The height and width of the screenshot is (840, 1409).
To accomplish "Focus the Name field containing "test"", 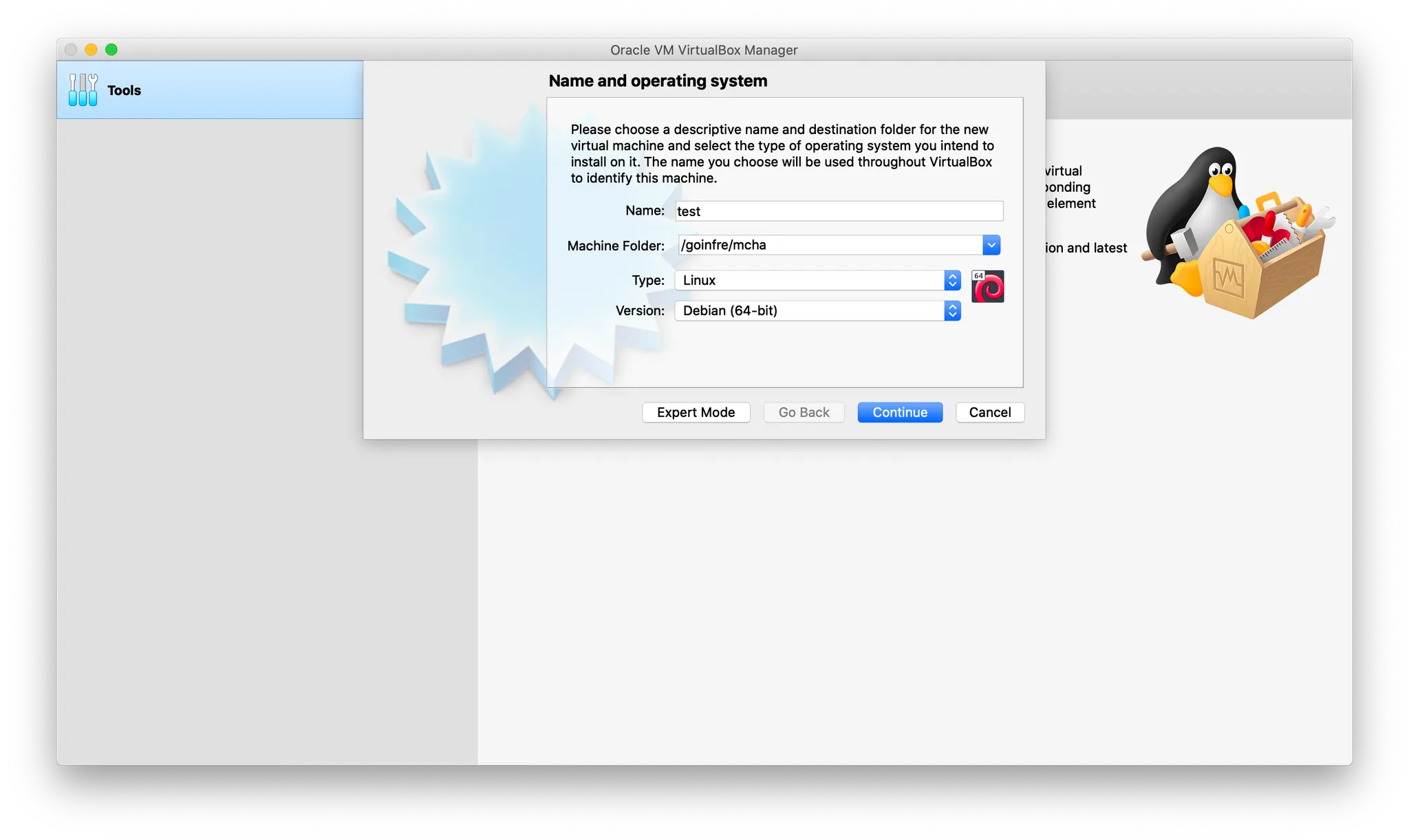I will [839, 211].
